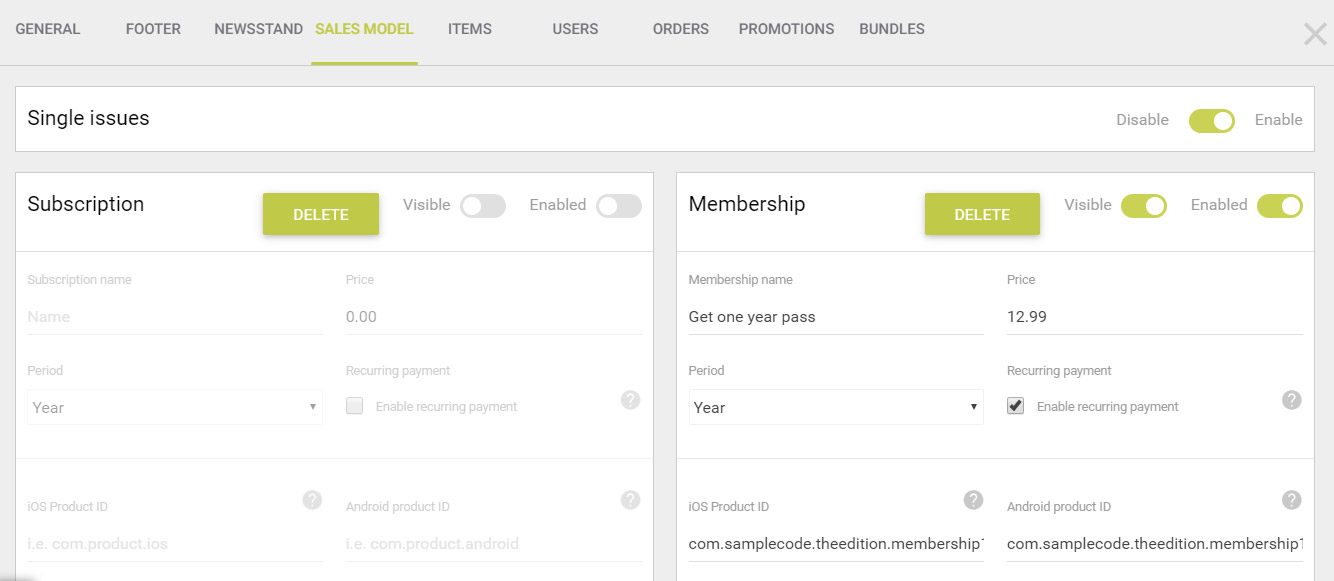
Task: Open help for Subscription Android product ID
Action: click(x=630, y=500)
